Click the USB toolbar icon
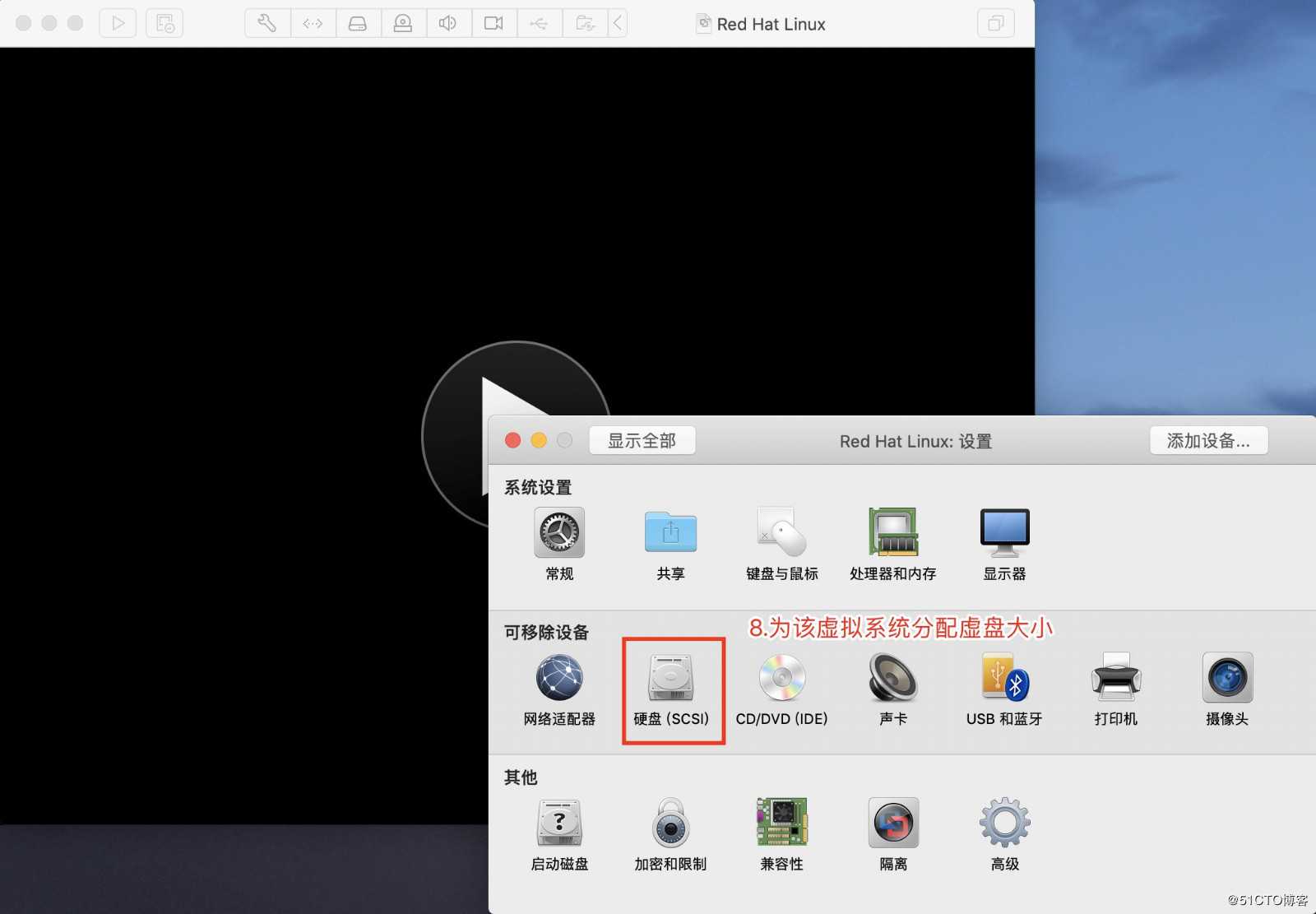The width and height of the screenshot is (1316, 914). point(539,23)
